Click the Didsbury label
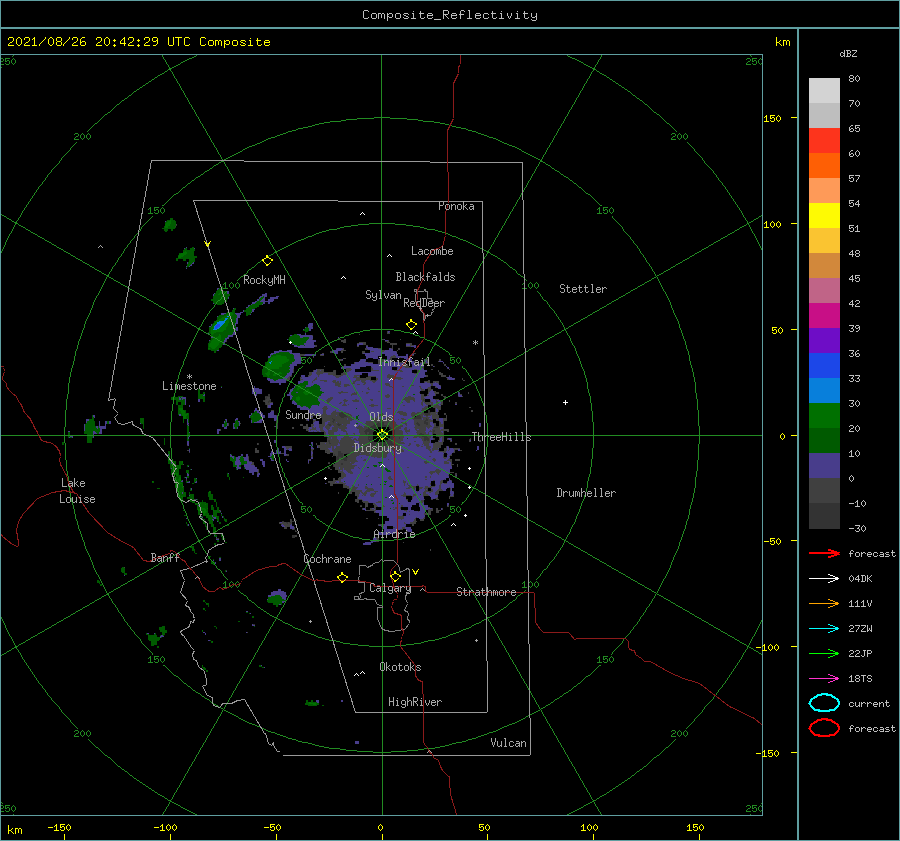The image size is (900, 841). point(377,448)
